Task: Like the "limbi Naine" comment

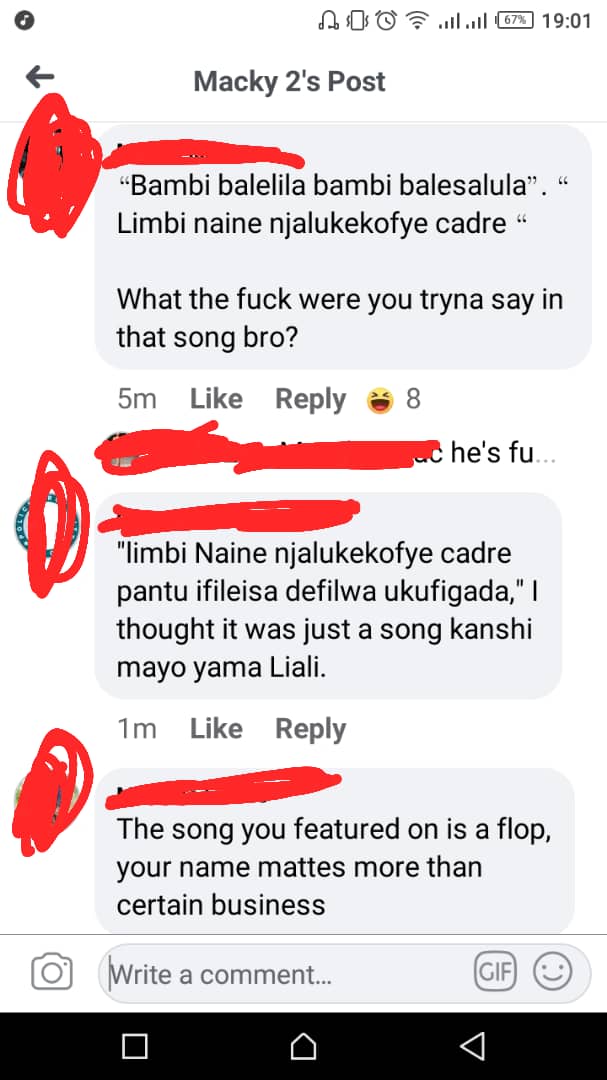Action: [216, 729]
